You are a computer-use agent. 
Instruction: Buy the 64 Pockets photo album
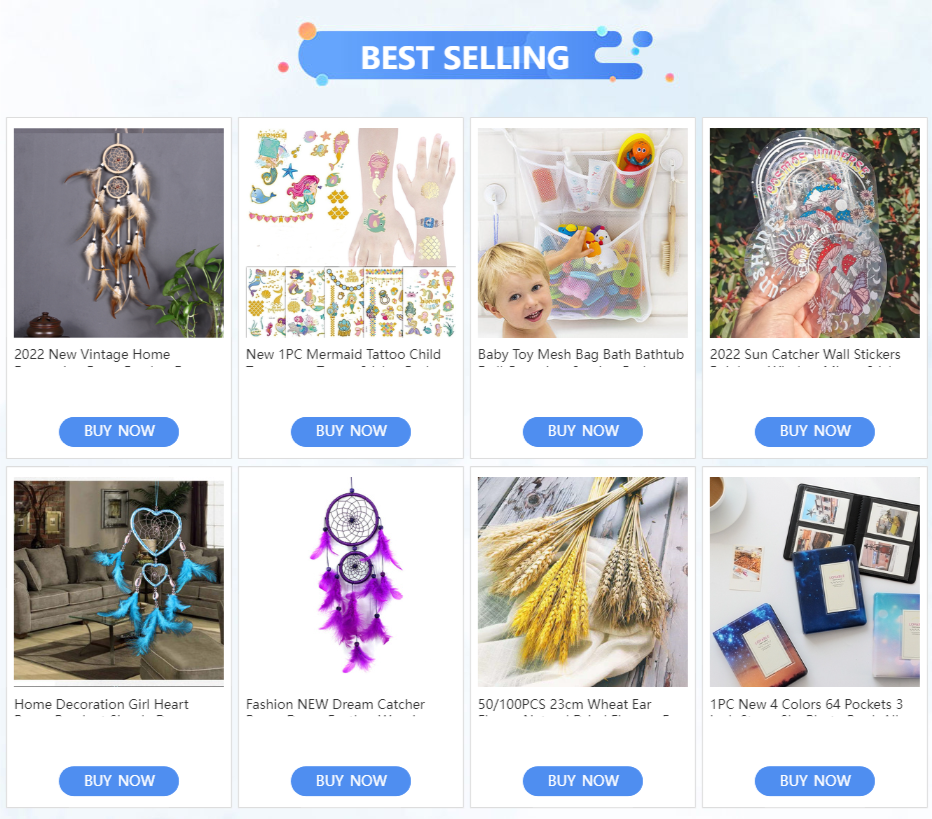pos(814,781)
